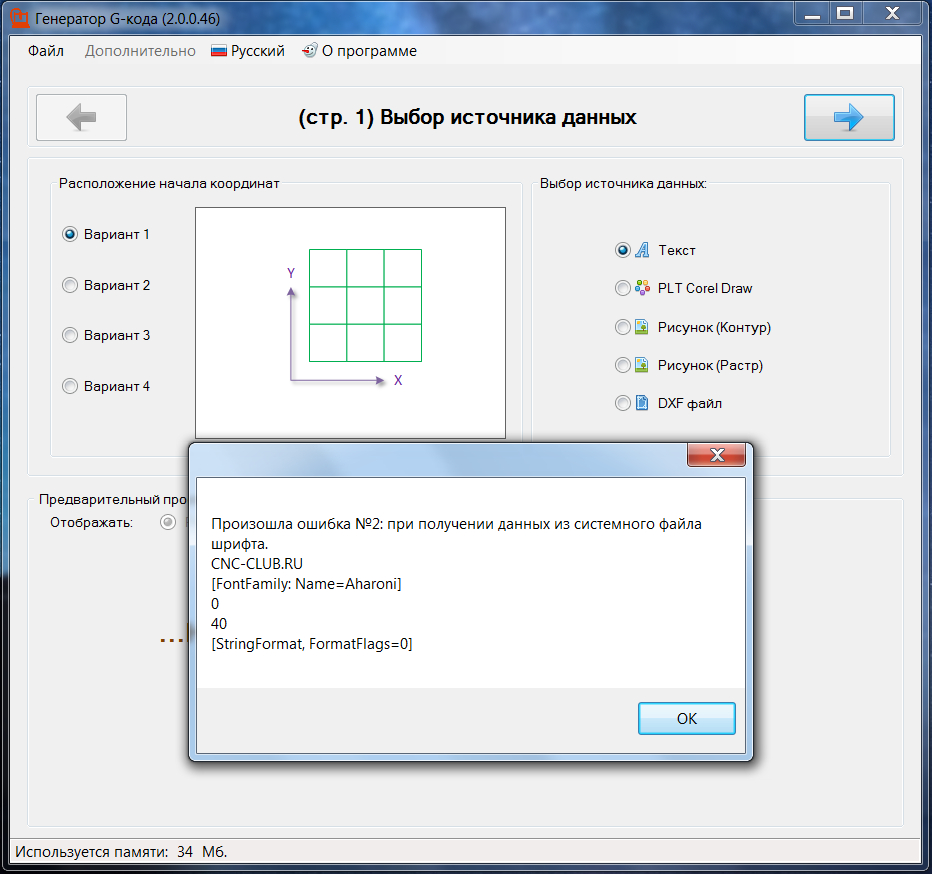
Task: Click 'Используется памяти: 34 Мб.' status text
Action: pos(121,852)
